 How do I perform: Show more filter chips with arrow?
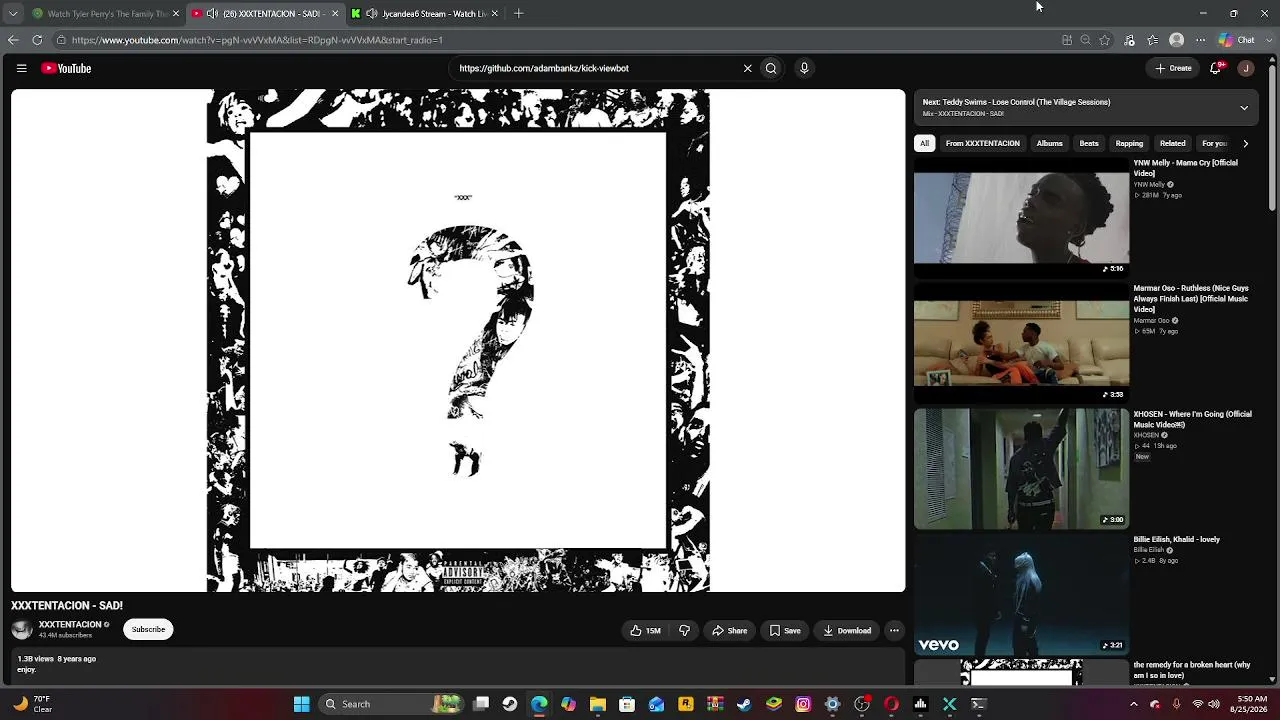pyautogui.click(x=1245, y=143)
